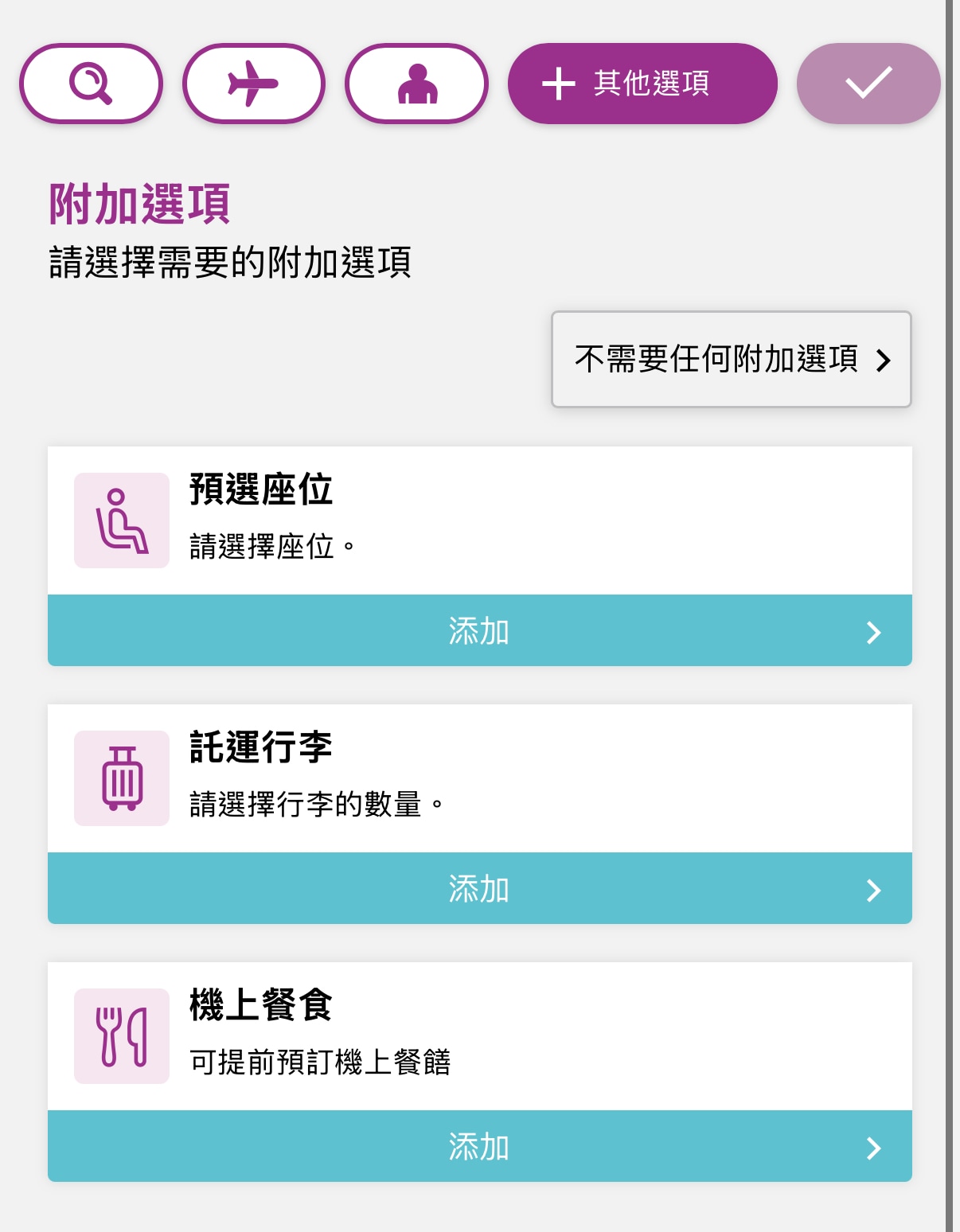Click chevron beside 不需要任何附加選項
The height and width of the screenshot is (1232, 960).
tap(883, 361)
